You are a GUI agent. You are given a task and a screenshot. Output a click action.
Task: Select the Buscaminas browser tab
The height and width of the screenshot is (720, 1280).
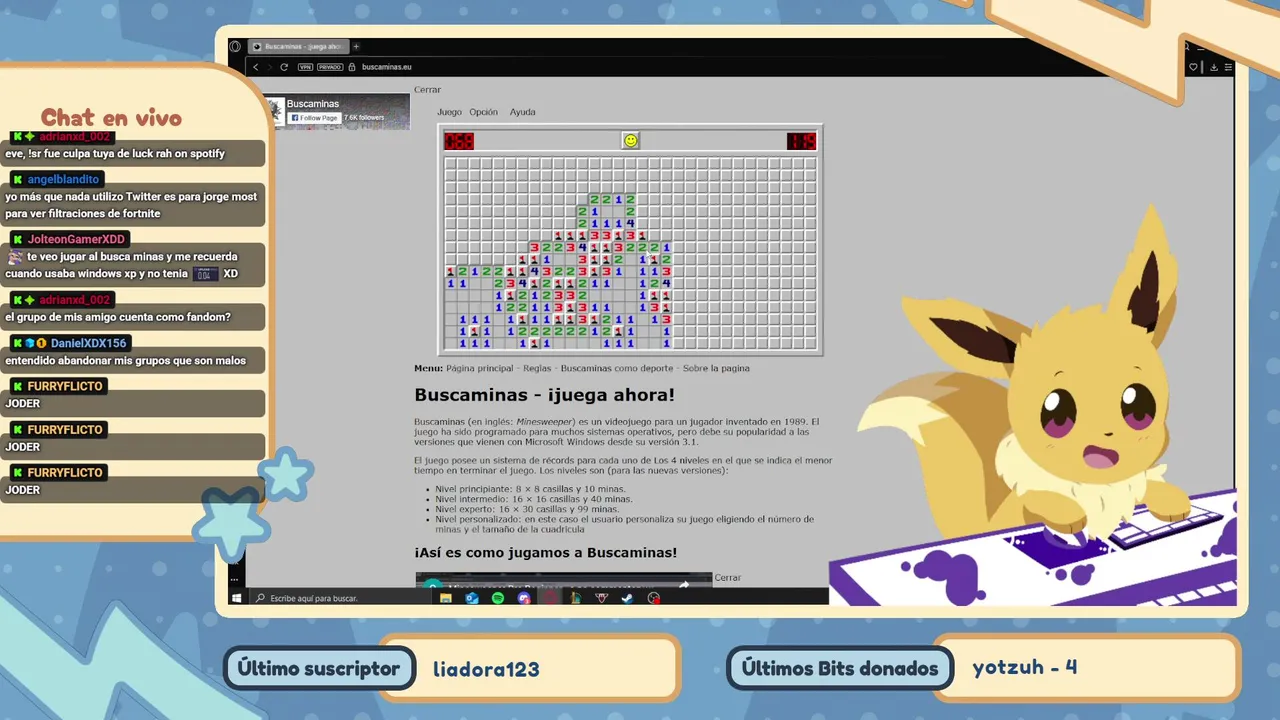[298, 46]
